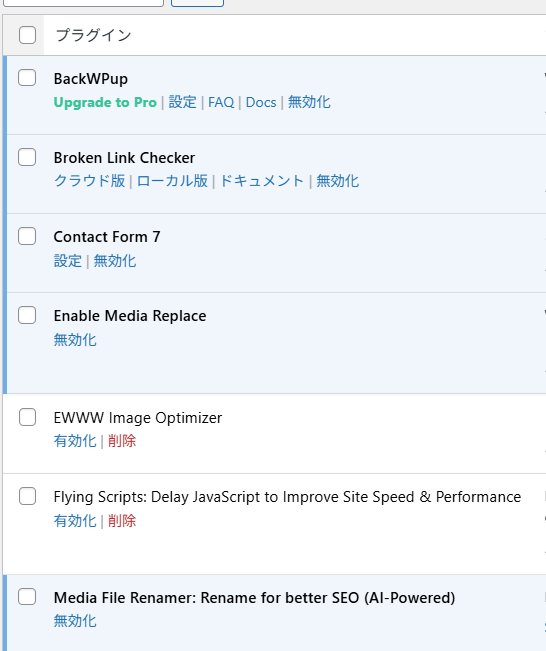The width and height of the screenshot is (546, 651).
Task: Select the Broken Link Checker checkbox
Action: tap(27, 157)
